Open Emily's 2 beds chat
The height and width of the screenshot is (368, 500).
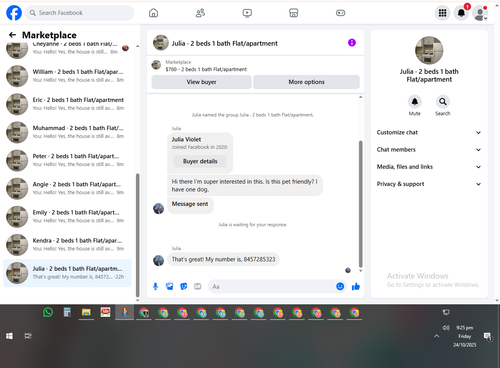click(67, 217)
